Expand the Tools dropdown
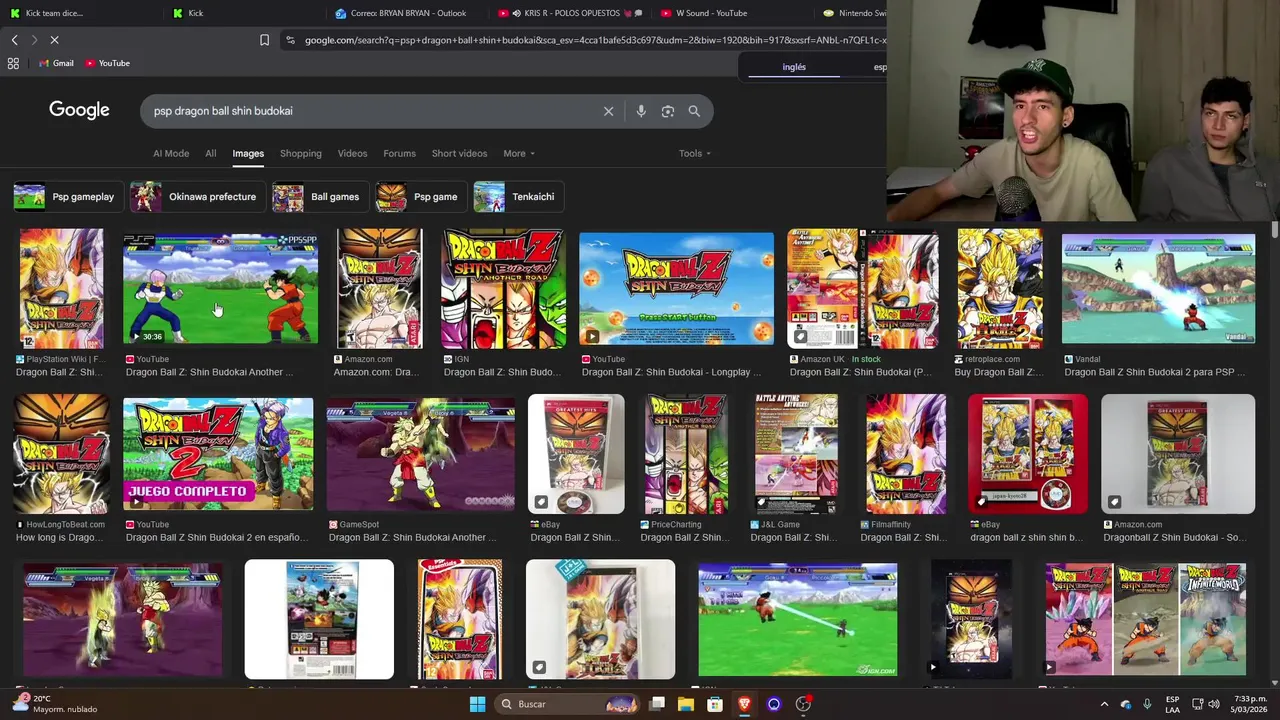 (694, 153)
